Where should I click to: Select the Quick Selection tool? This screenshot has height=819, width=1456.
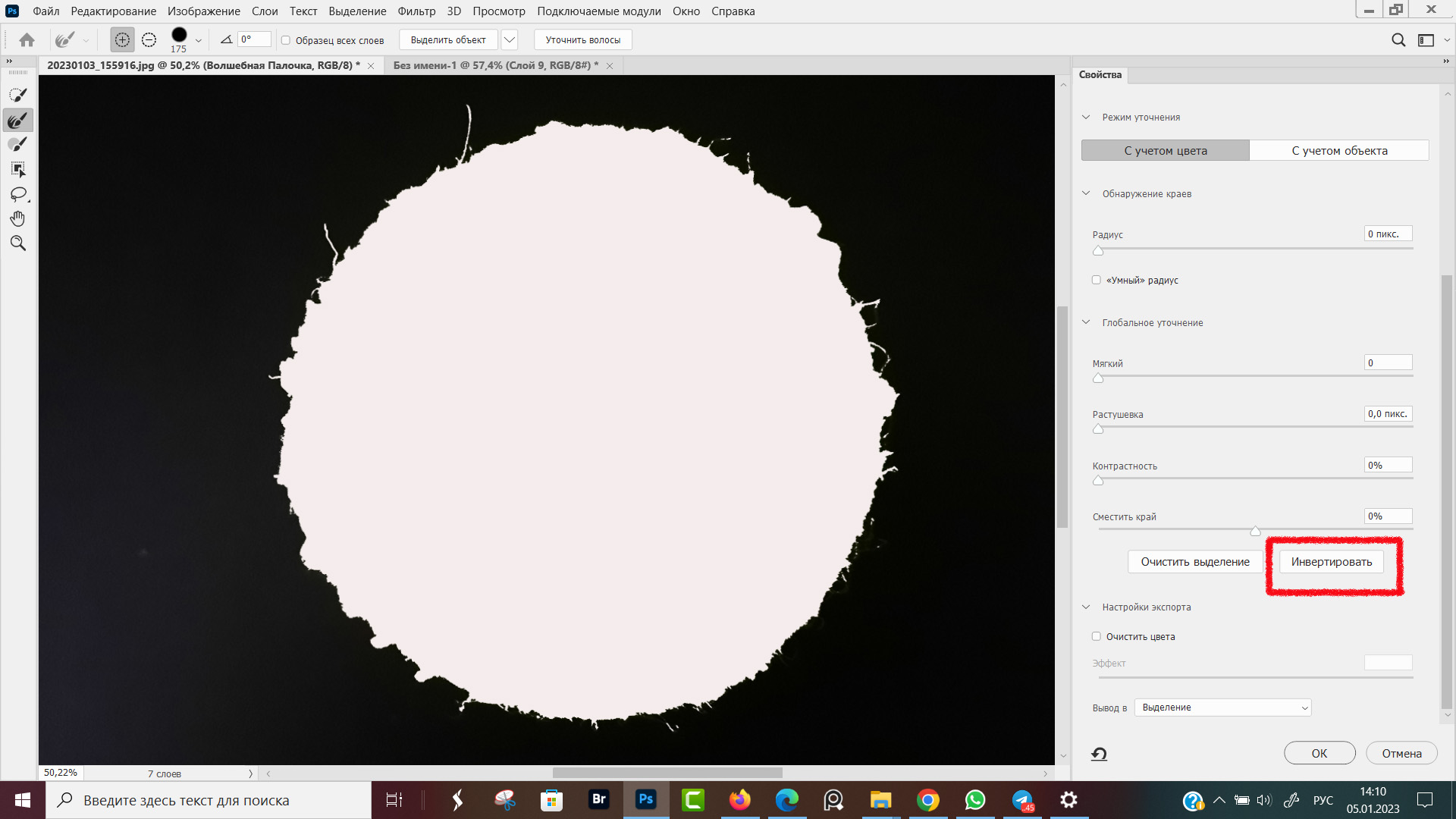(17, 95)
